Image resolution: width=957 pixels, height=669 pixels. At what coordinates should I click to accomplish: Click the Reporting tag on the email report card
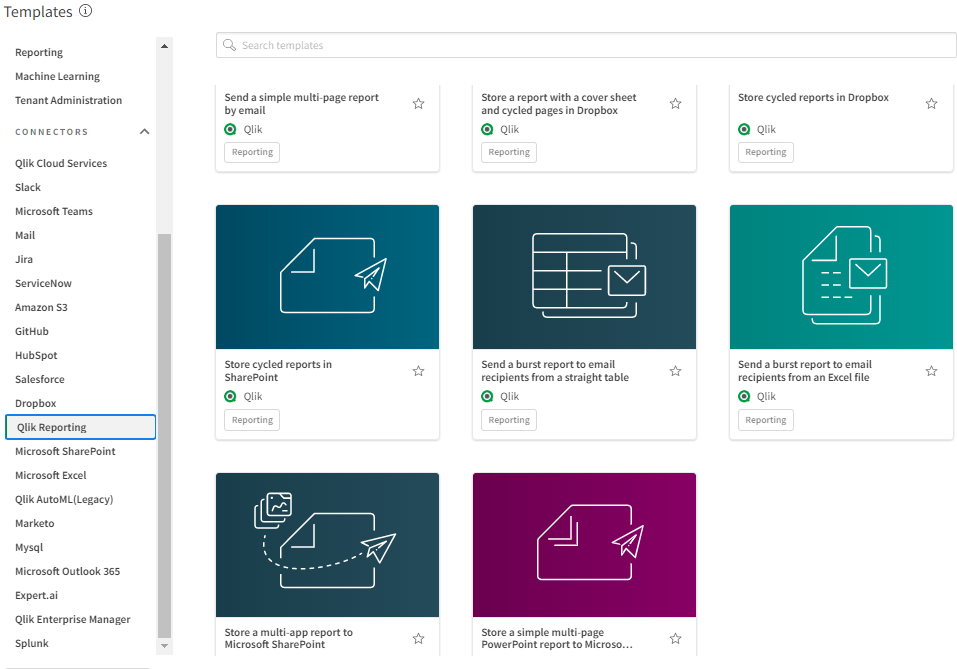[x=251, y=152]
